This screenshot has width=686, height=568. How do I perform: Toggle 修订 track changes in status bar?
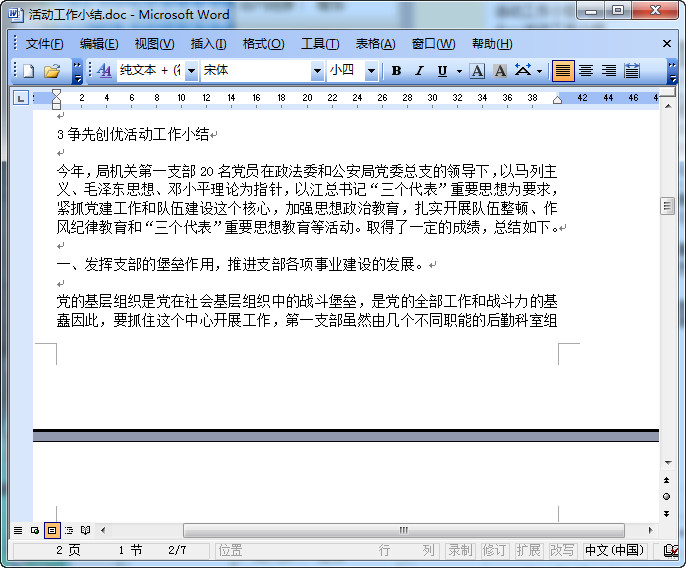pos(494,550)
